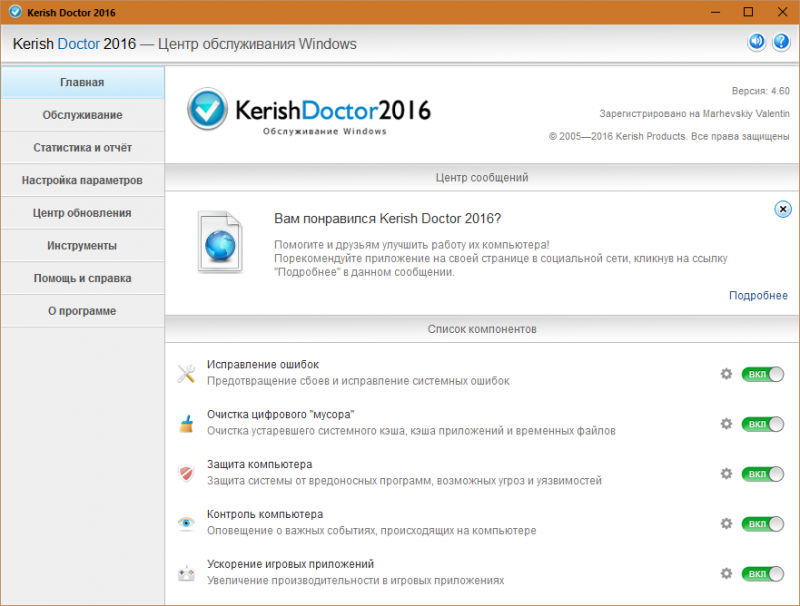800x606 pixels.
Task: Click the Защита компьютера component title
Action: coord(259,464)
